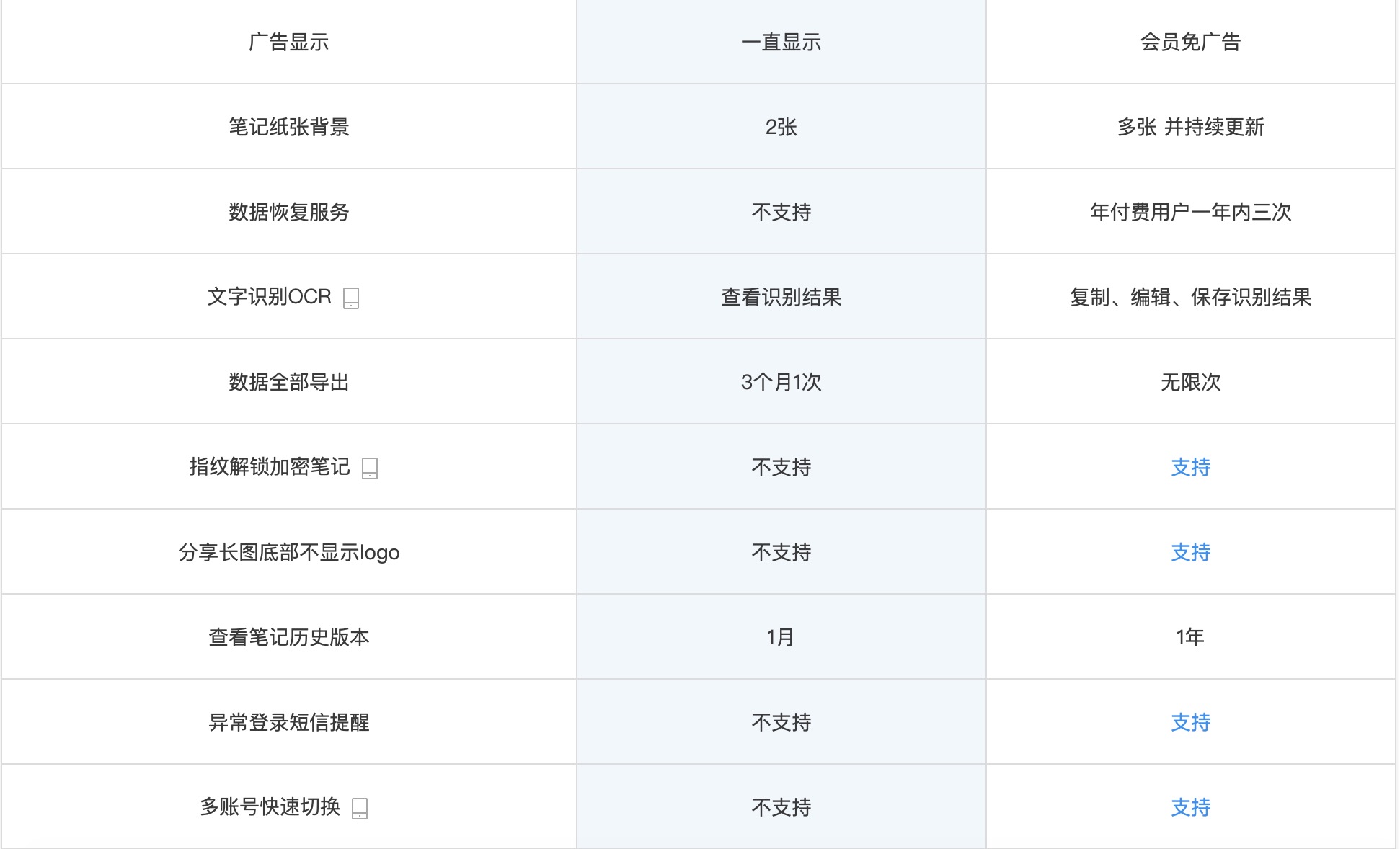1400x849 pixels.
Task: Click the blue 支持 link for 多账号快速切换
Action: click(1190, 807)
